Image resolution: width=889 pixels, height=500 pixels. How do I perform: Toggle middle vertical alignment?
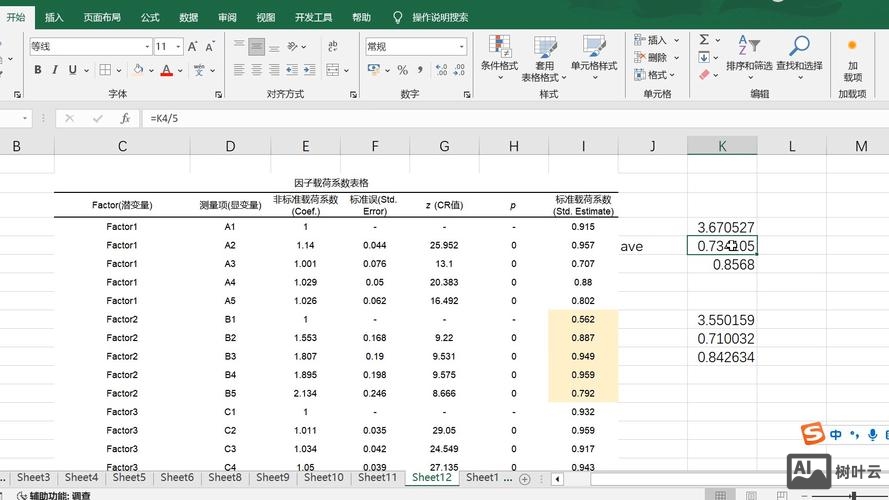pyautogui.click(x=257, y=46)
